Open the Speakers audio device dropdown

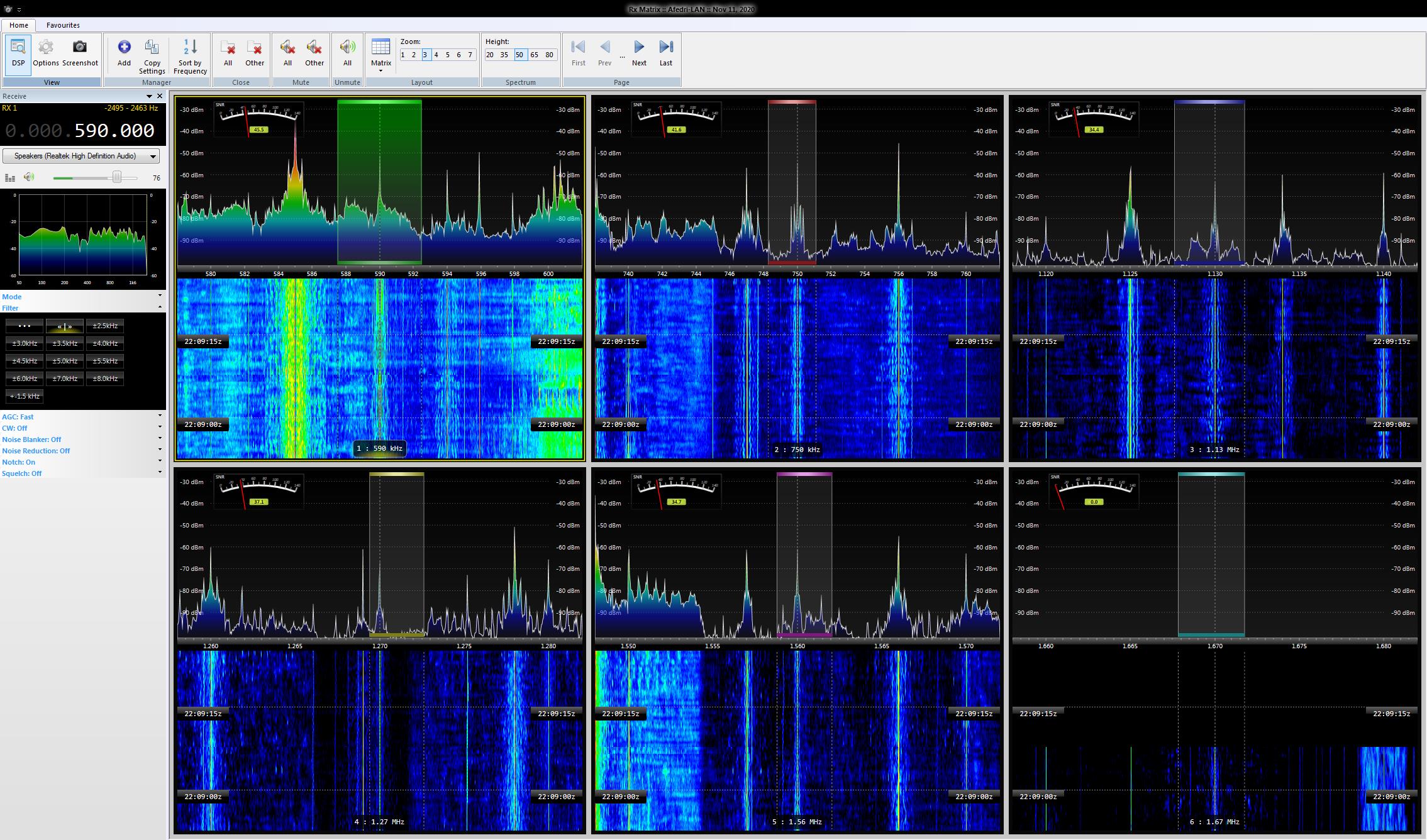click(x=81, y=156)
